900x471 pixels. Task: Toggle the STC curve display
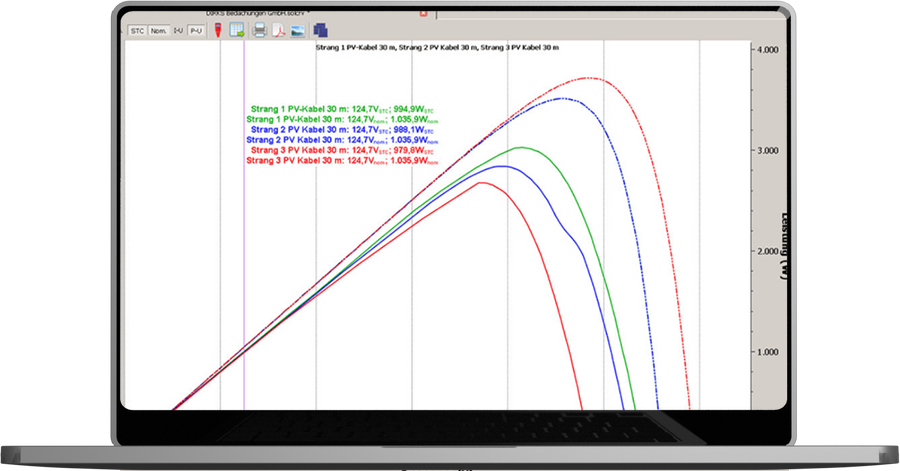coord(137,31)
